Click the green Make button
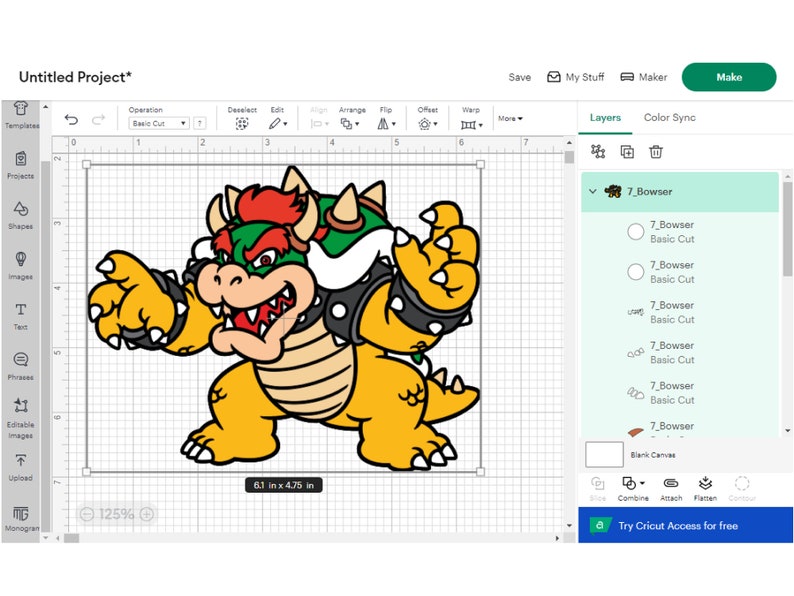 pos(729,77)
